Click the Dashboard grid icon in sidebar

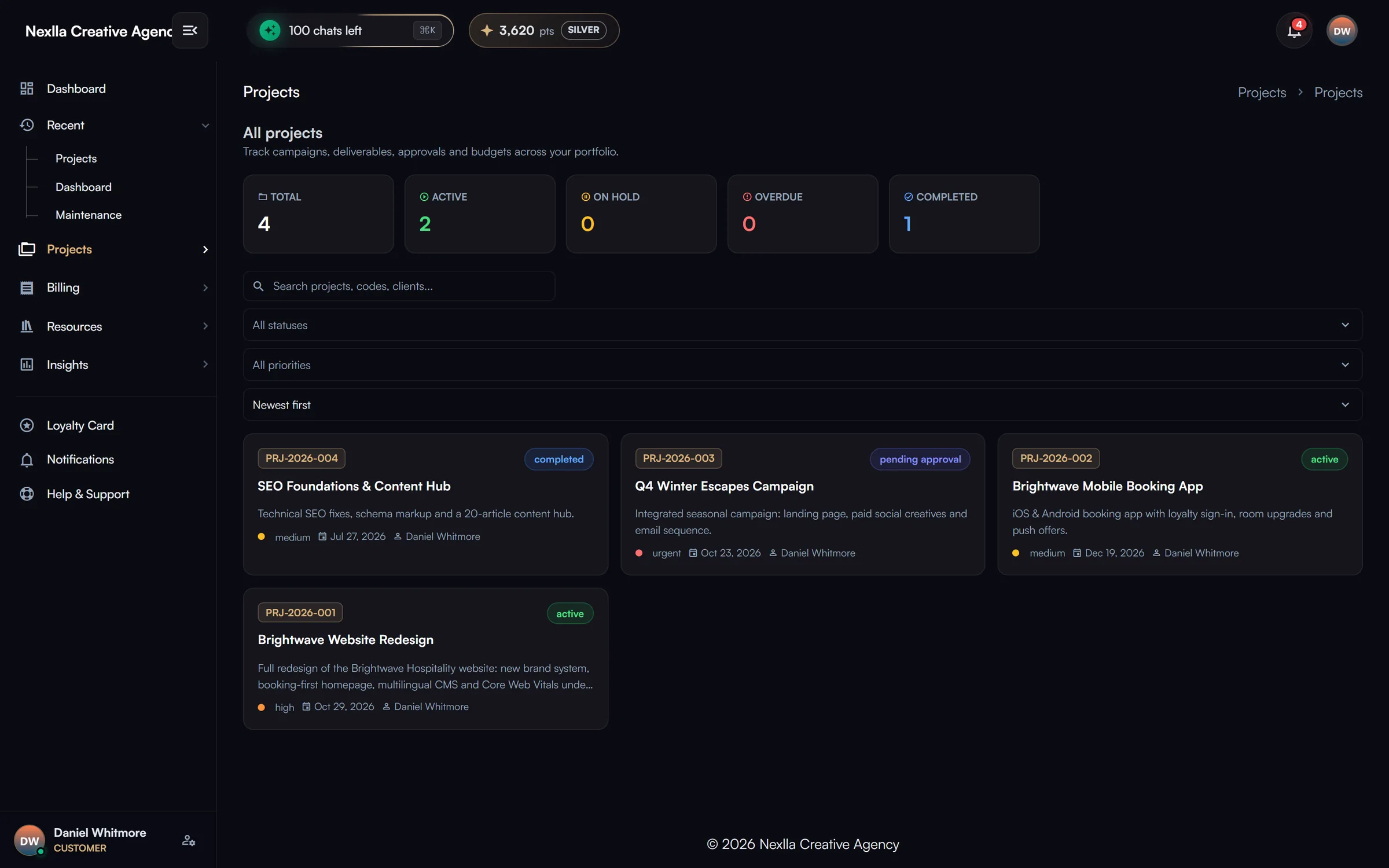(27, 89)
